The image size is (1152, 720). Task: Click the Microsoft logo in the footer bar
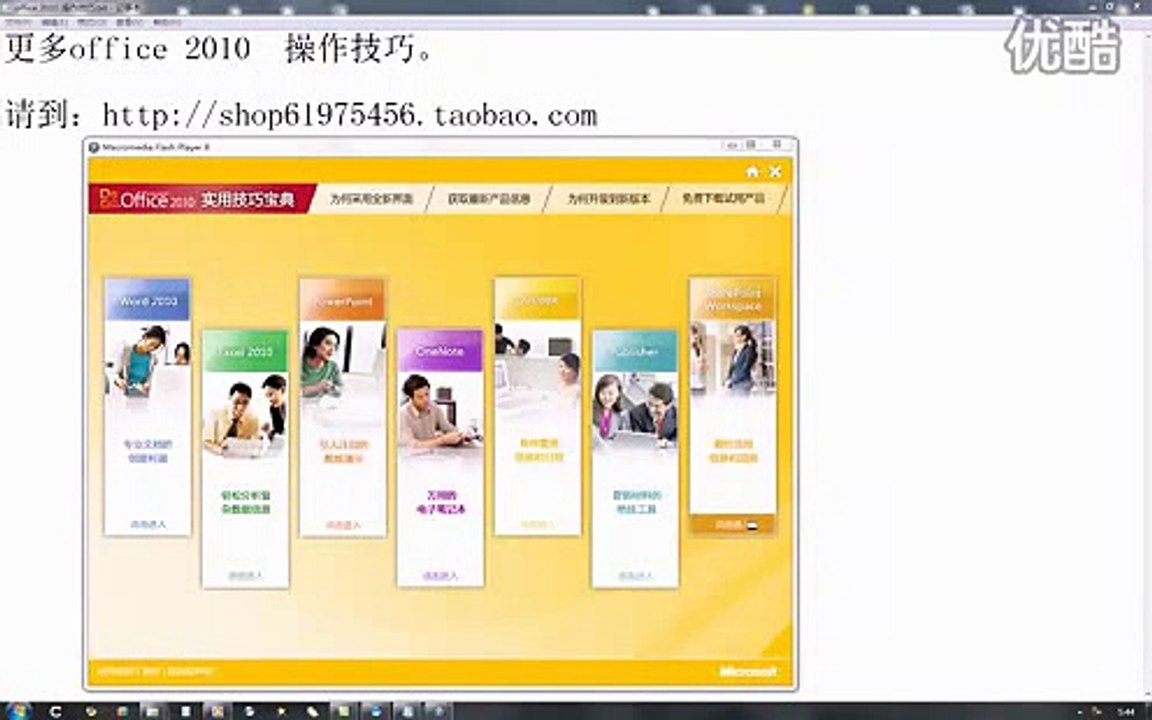coord(748,671)
